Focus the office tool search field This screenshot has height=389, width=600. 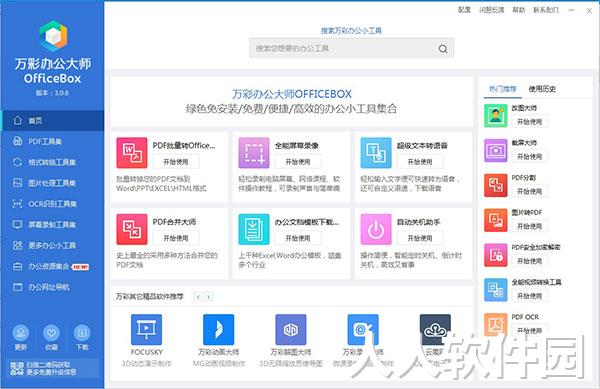point(352,48)
